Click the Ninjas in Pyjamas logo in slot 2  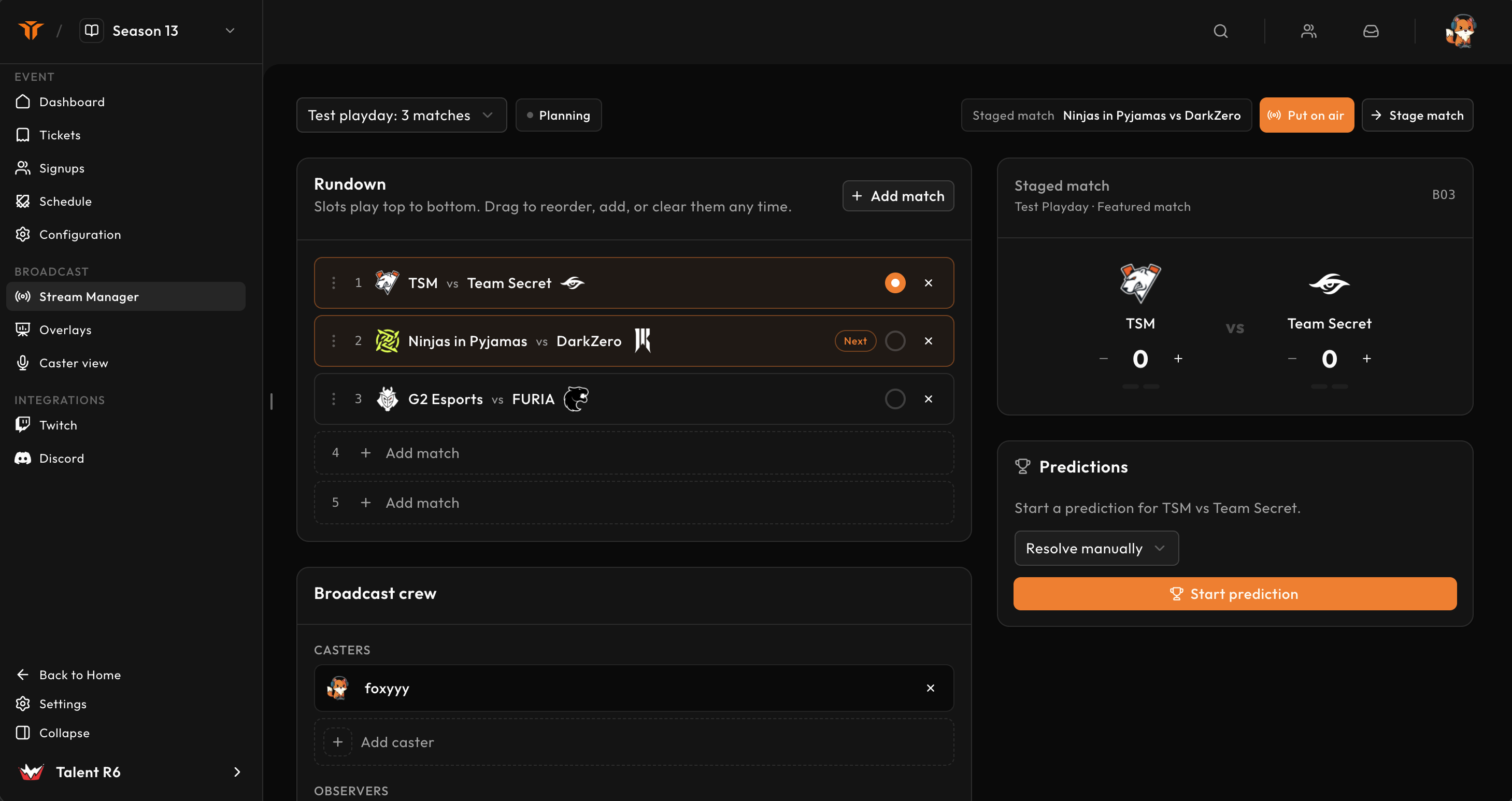click(x=387, y=341)
